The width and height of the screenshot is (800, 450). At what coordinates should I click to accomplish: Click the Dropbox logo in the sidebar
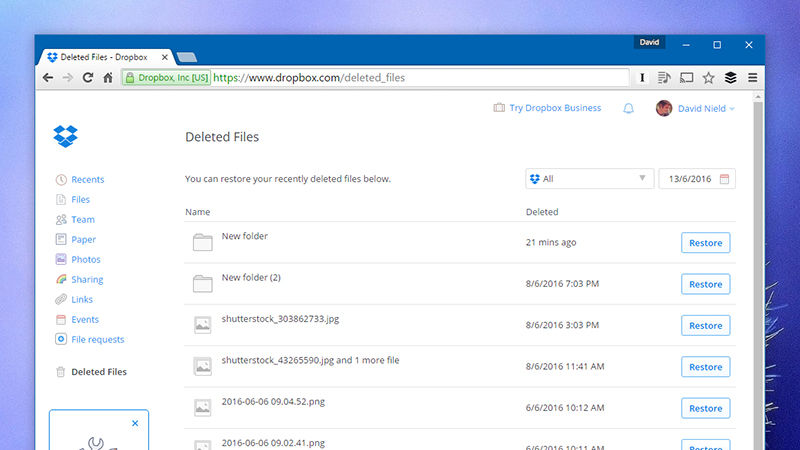tap(68, 137)
